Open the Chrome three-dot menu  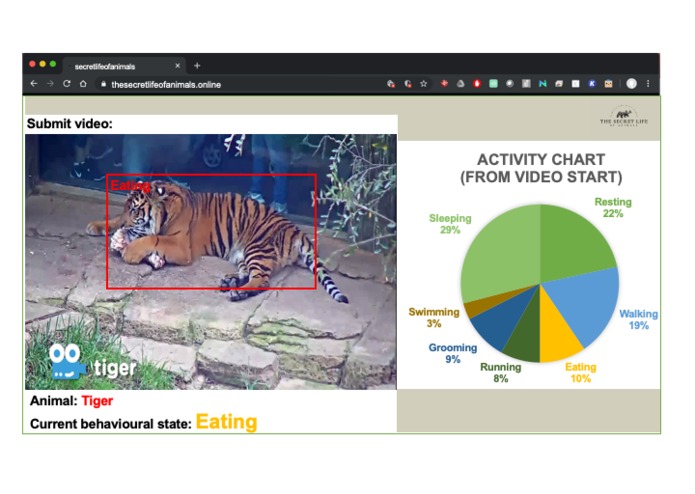tap(648, 83)
